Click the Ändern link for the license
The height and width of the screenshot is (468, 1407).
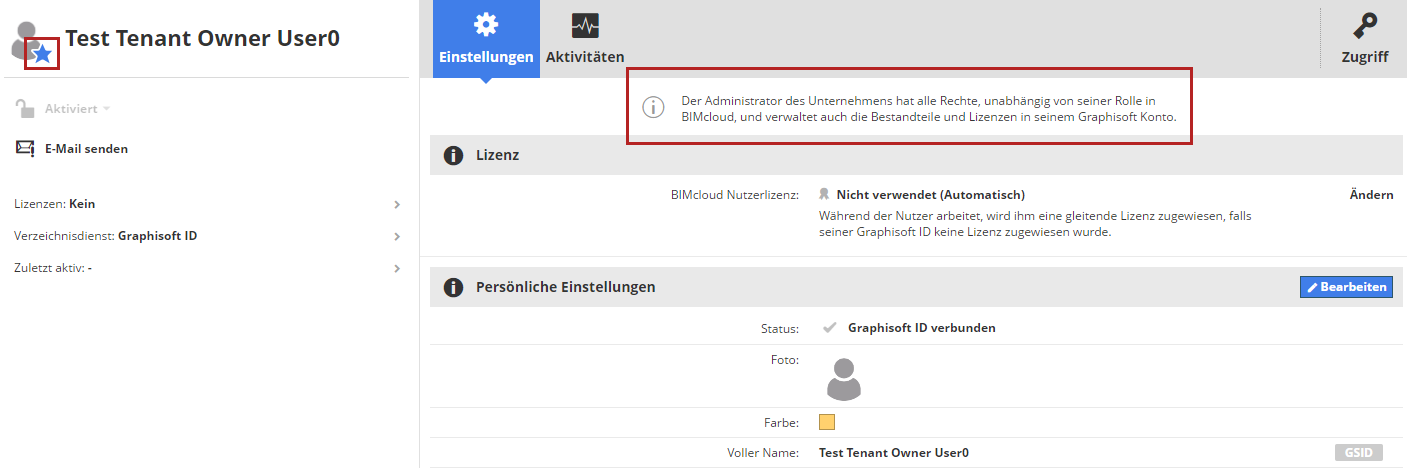(x=1371, y=195)
